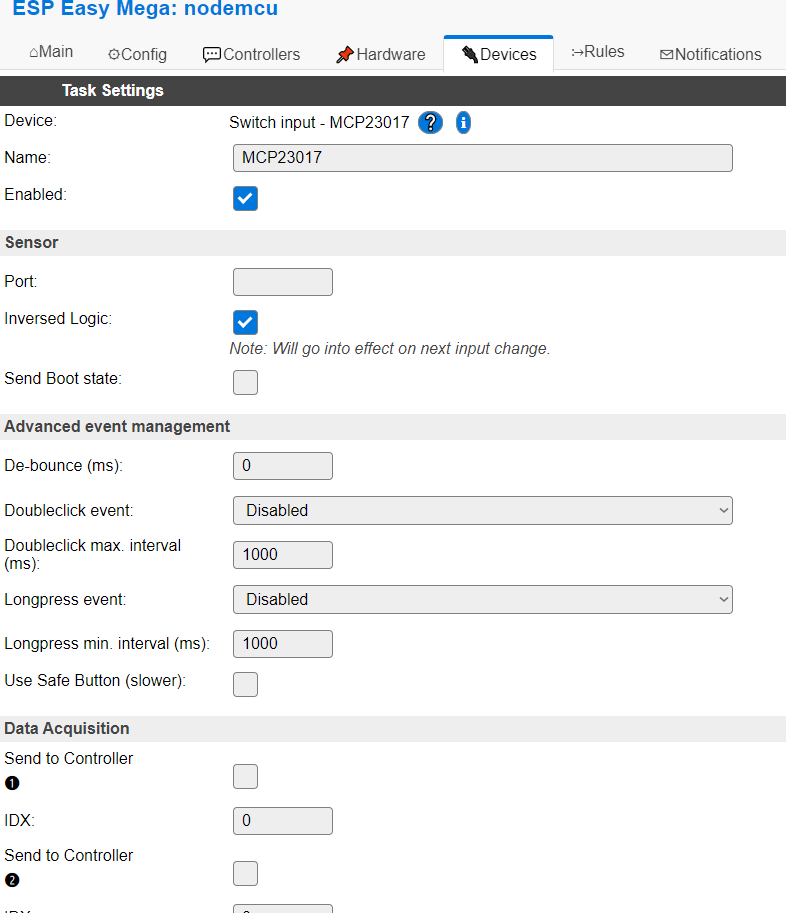Select the Devices tab

[x=499, y=54]
